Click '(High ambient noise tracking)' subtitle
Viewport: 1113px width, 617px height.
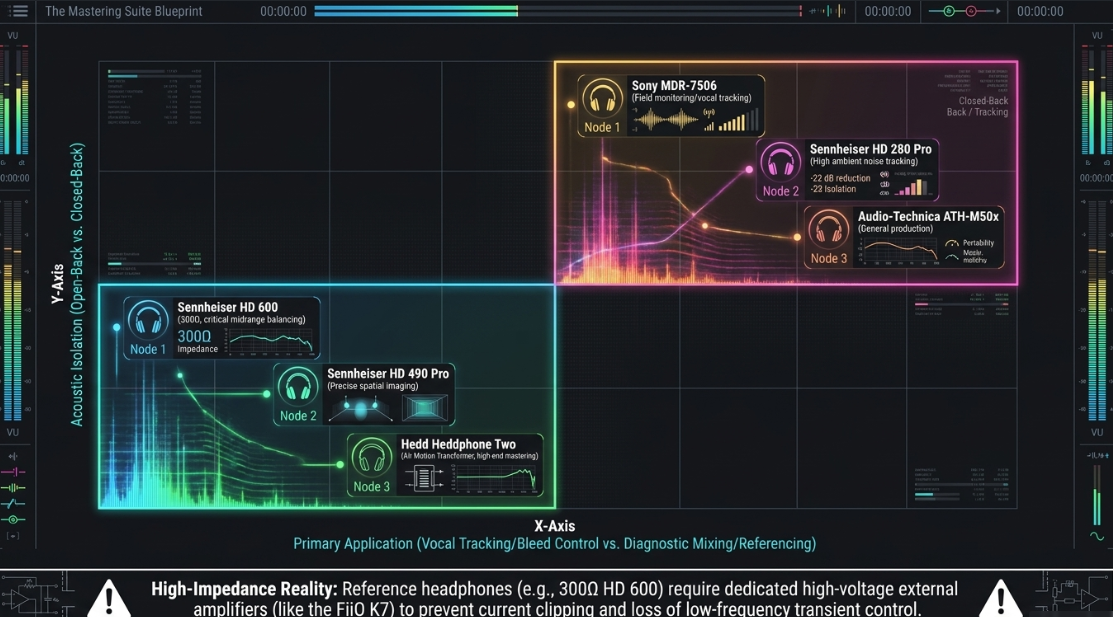click(864, 161)
